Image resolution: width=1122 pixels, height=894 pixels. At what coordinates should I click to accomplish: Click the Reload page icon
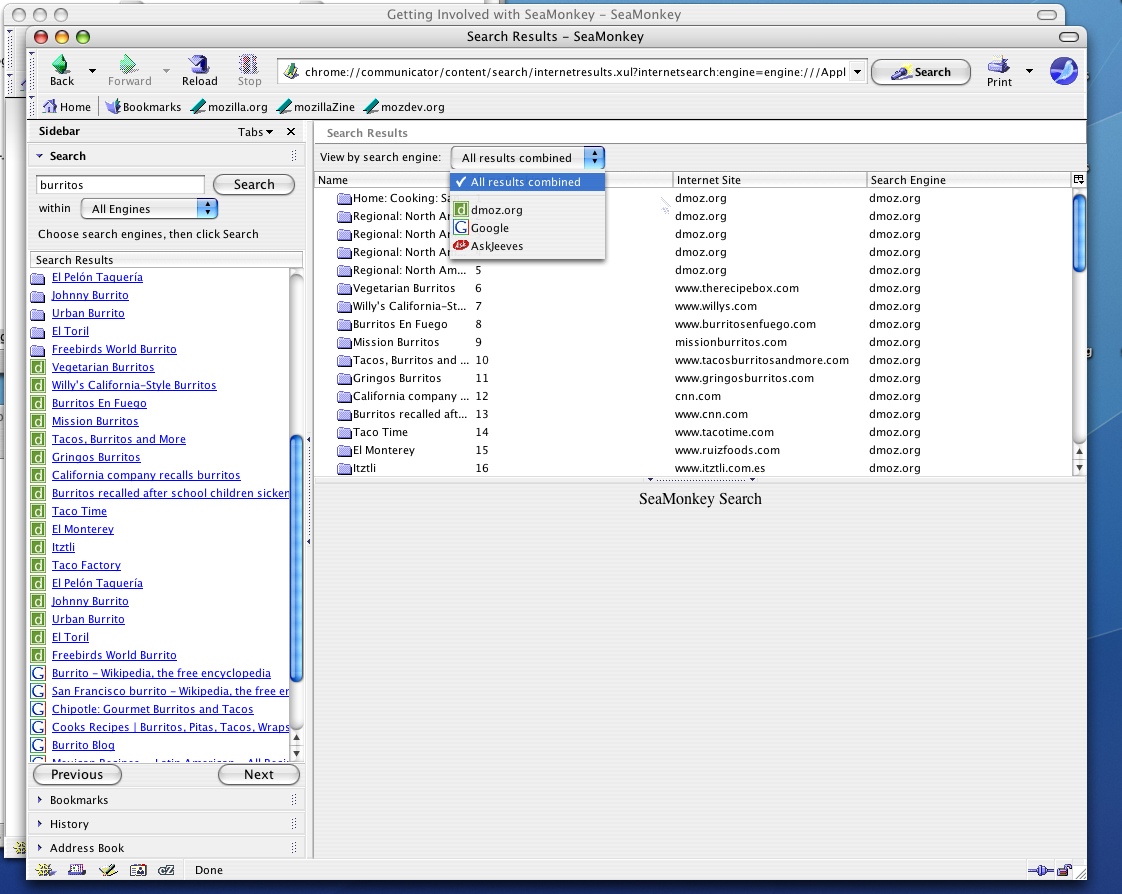pyautogui.click(x=199, y=64)
